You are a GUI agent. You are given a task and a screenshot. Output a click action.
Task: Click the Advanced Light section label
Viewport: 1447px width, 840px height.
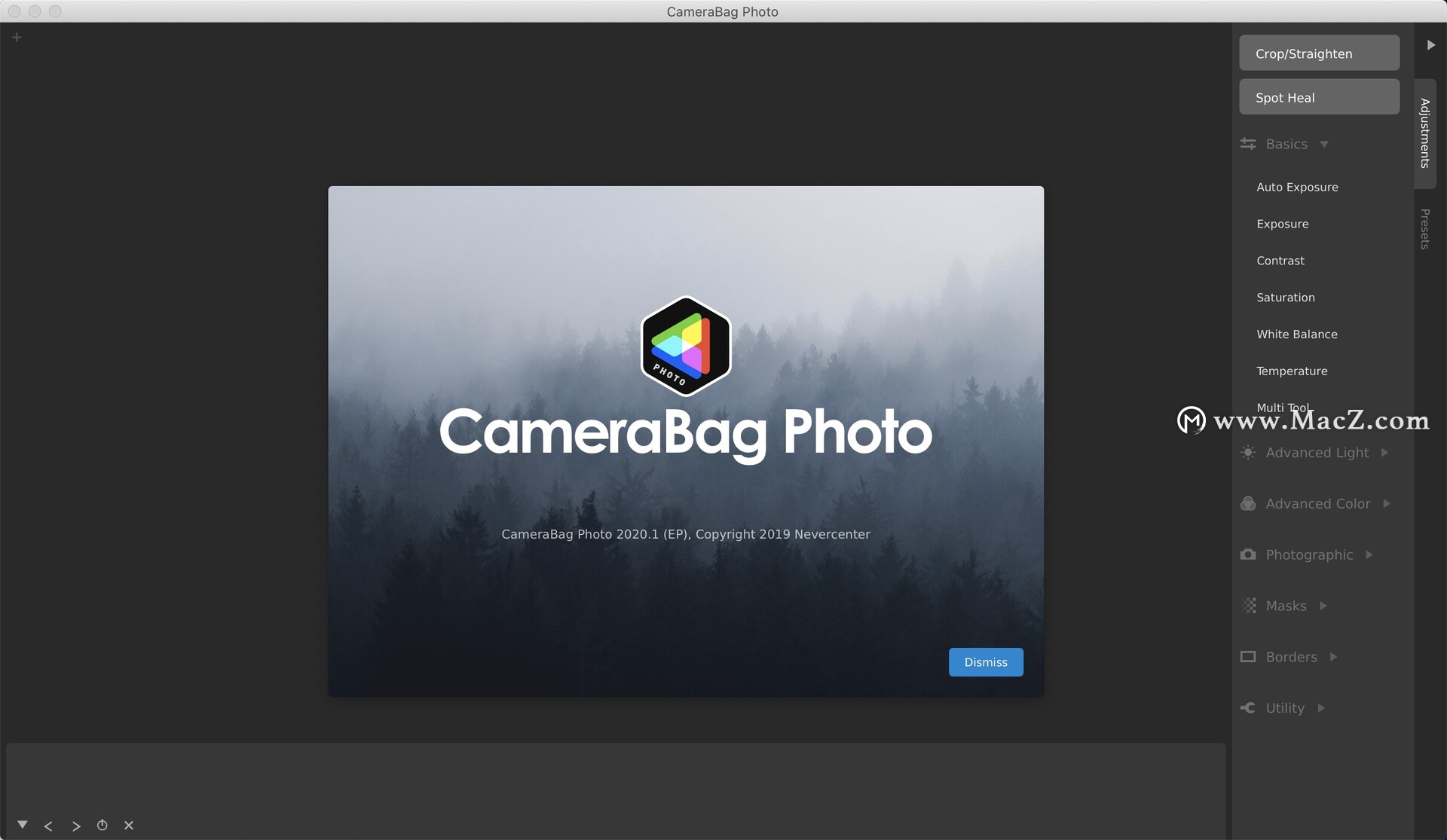[x=1317, y=453]
